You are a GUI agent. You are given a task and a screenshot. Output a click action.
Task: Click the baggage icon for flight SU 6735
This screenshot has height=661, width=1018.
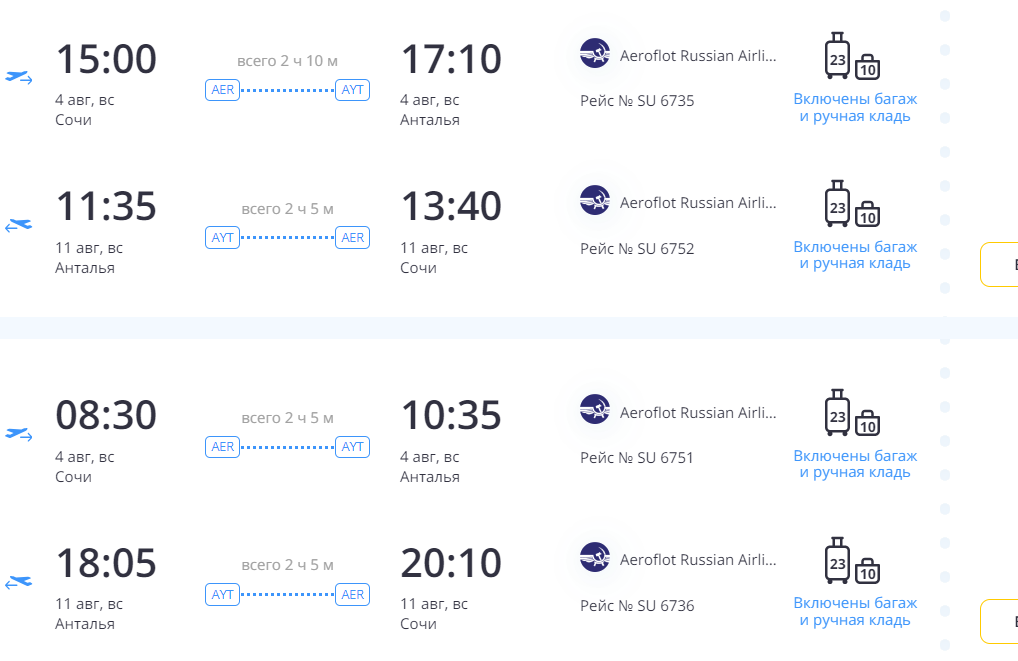(852, 56)
